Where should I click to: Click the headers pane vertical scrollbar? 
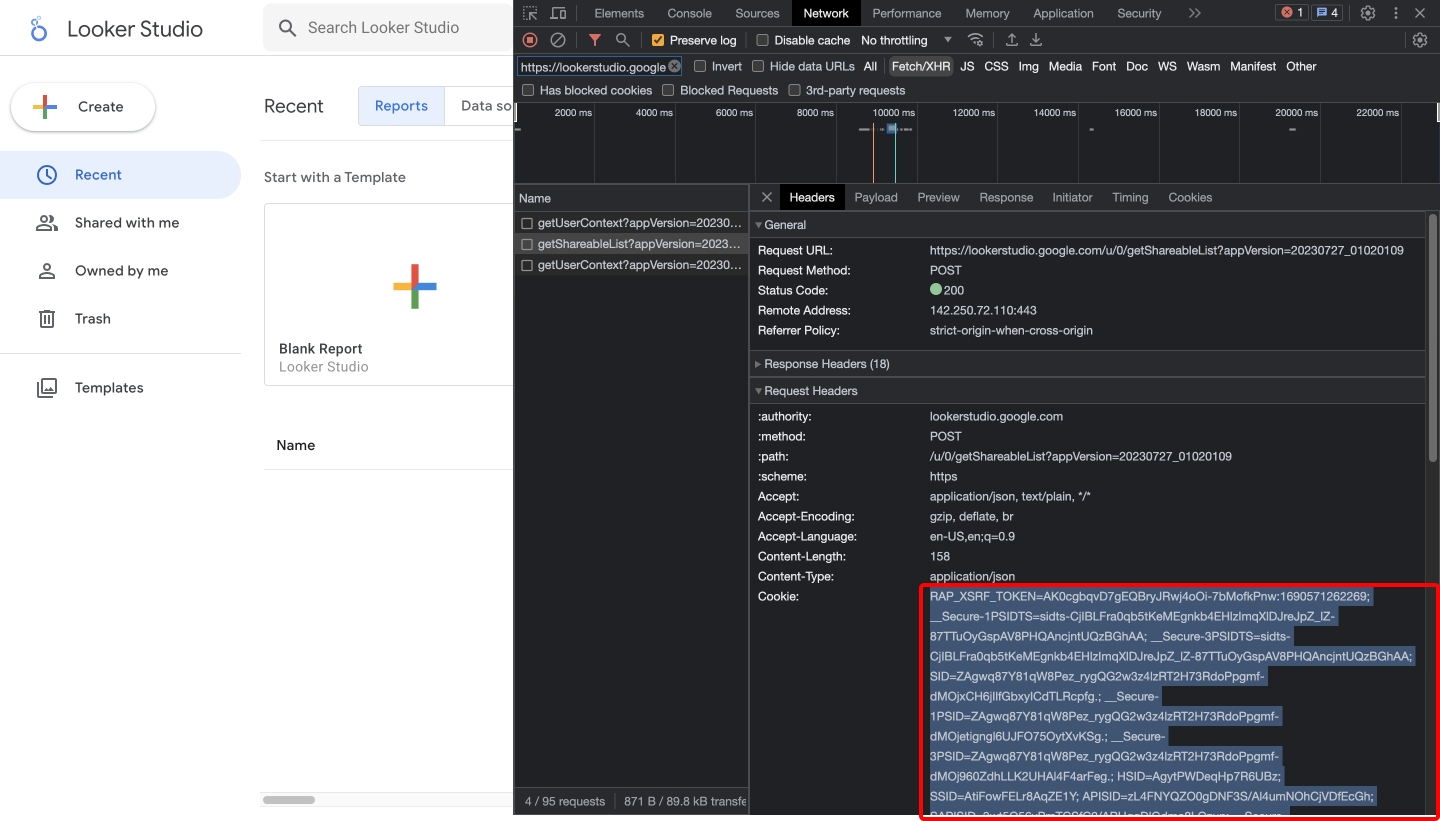point(1433,340)
